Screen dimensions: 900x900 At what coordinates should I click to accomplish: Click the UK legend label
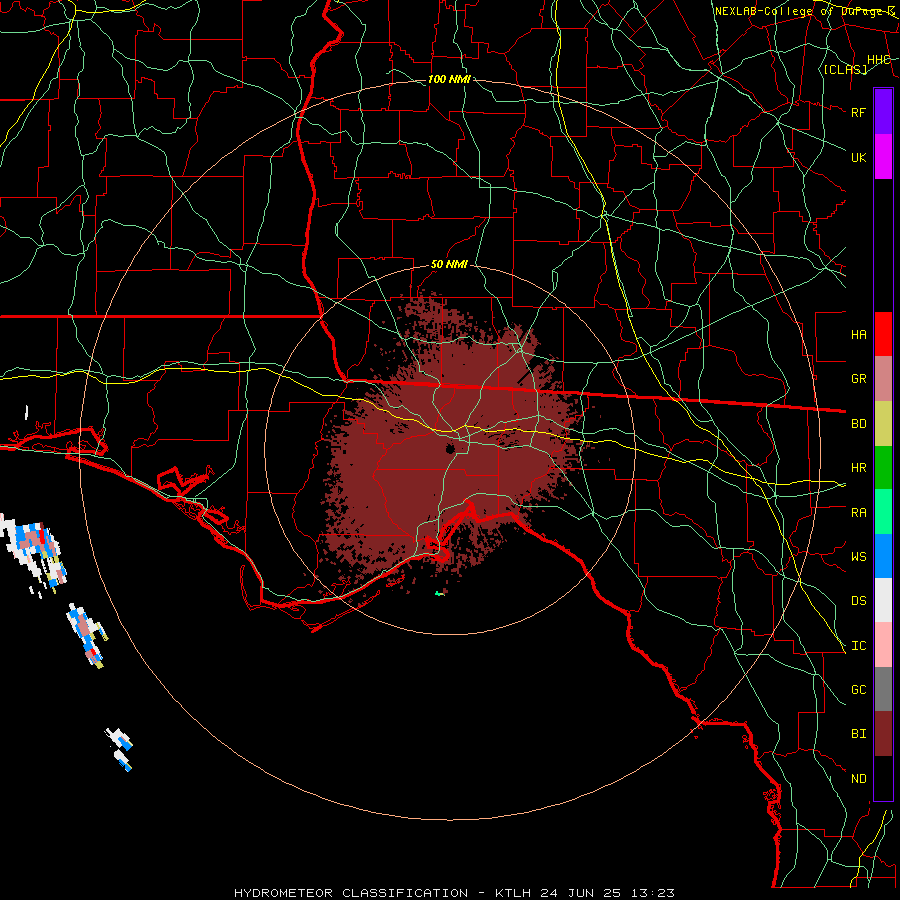click(858, 157)
